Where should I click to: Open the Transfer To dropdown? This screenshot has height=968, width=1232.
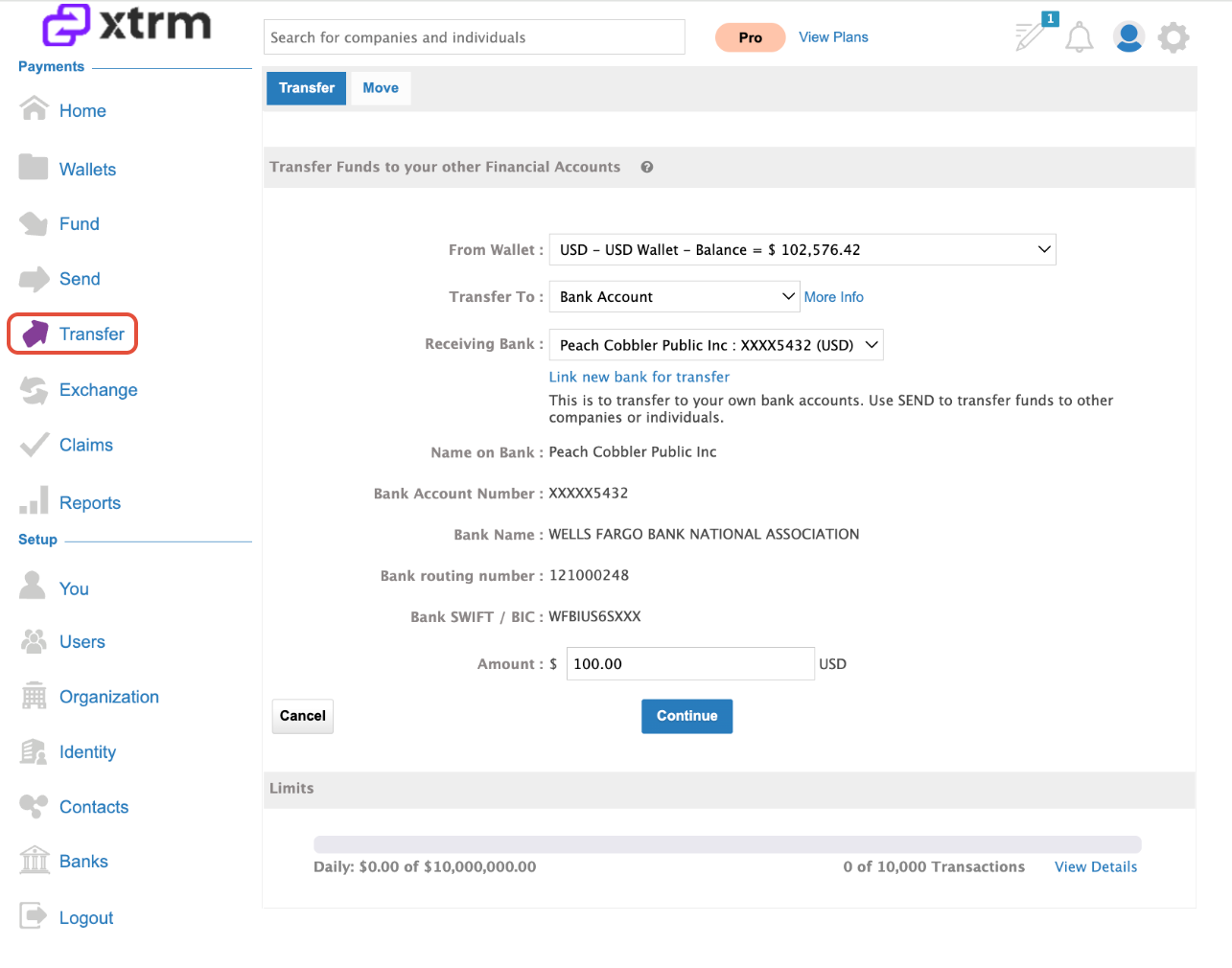click(x=674, y=297)
